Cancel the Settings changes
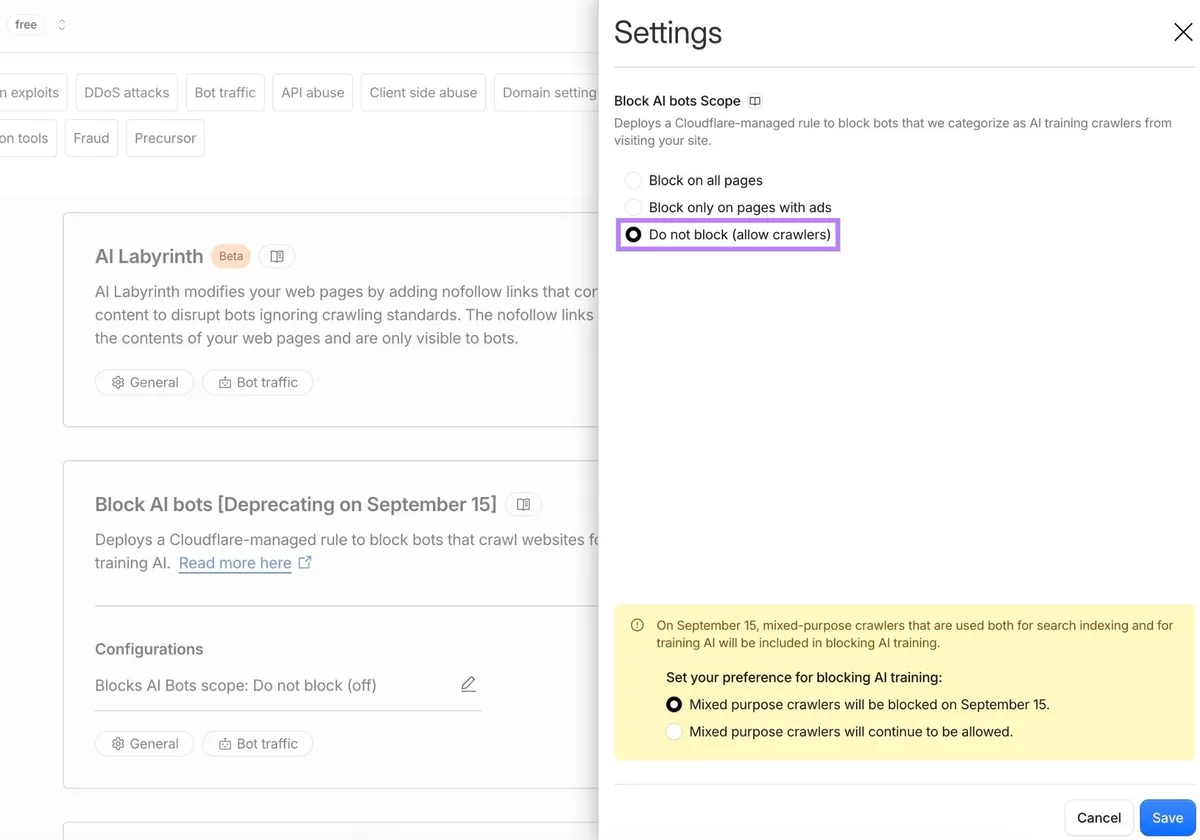This screenshot has width=1200, height=840. coord(1099,817)
